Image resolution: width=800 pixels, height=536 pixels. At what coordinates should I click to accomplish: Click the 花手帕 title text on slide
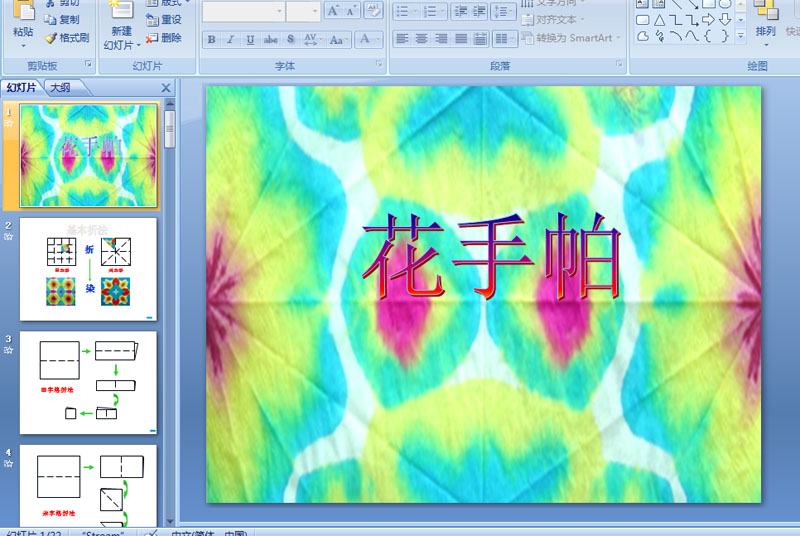click(491, 256)
